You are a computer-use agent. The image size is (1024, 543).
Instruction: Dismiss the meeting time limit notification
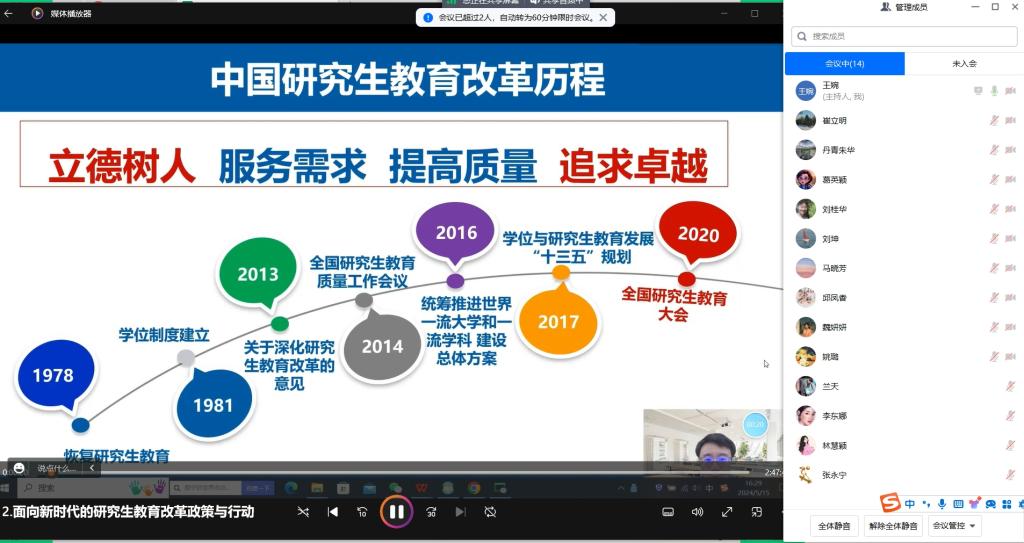point(603,17)
